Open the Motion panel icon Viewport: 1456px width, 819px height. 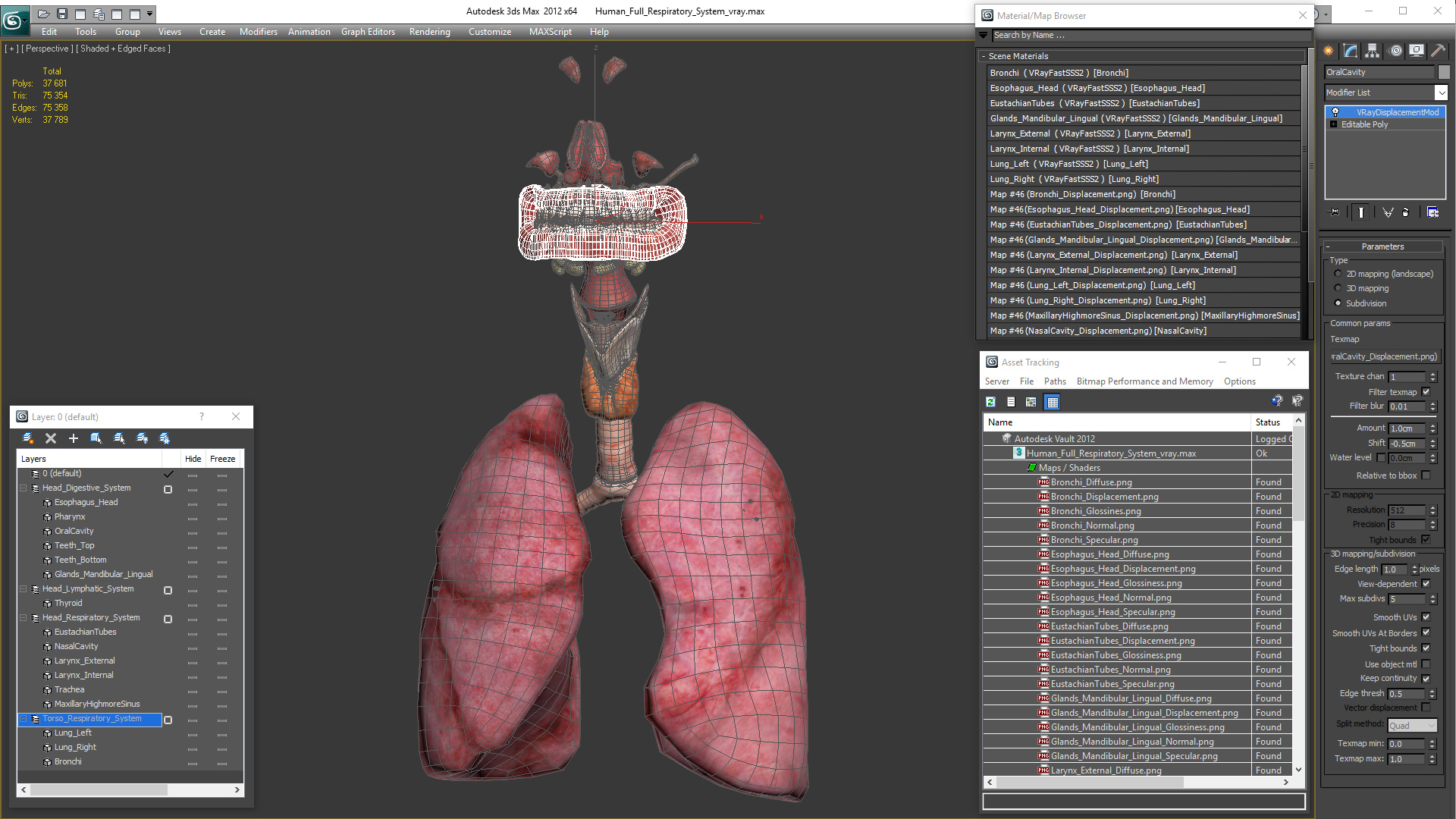(x=1395, y=51)
